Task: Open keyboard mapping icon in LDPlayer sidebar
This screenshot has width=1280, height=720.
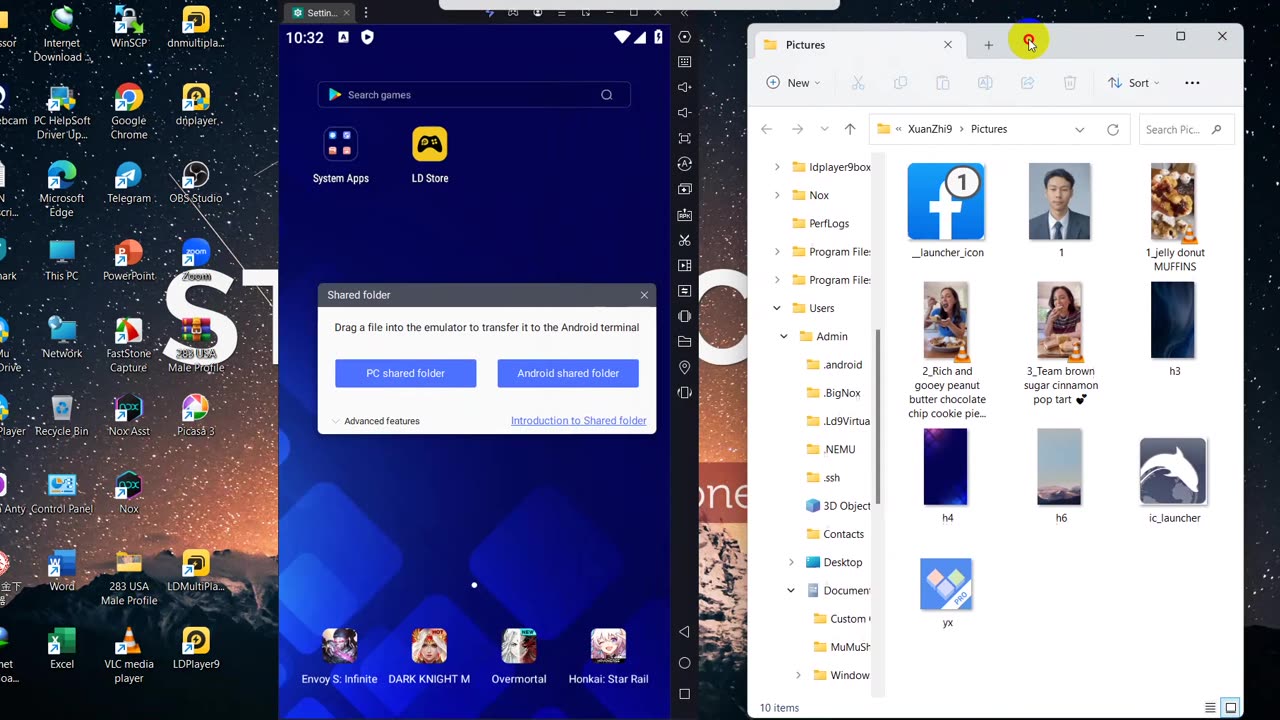Action: 685,62
